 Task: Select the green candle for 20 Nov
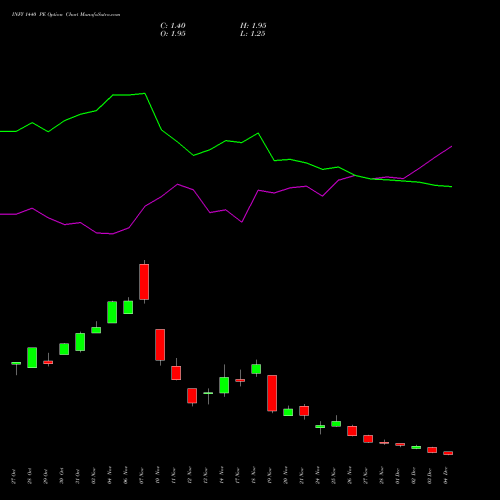[288, 412]
